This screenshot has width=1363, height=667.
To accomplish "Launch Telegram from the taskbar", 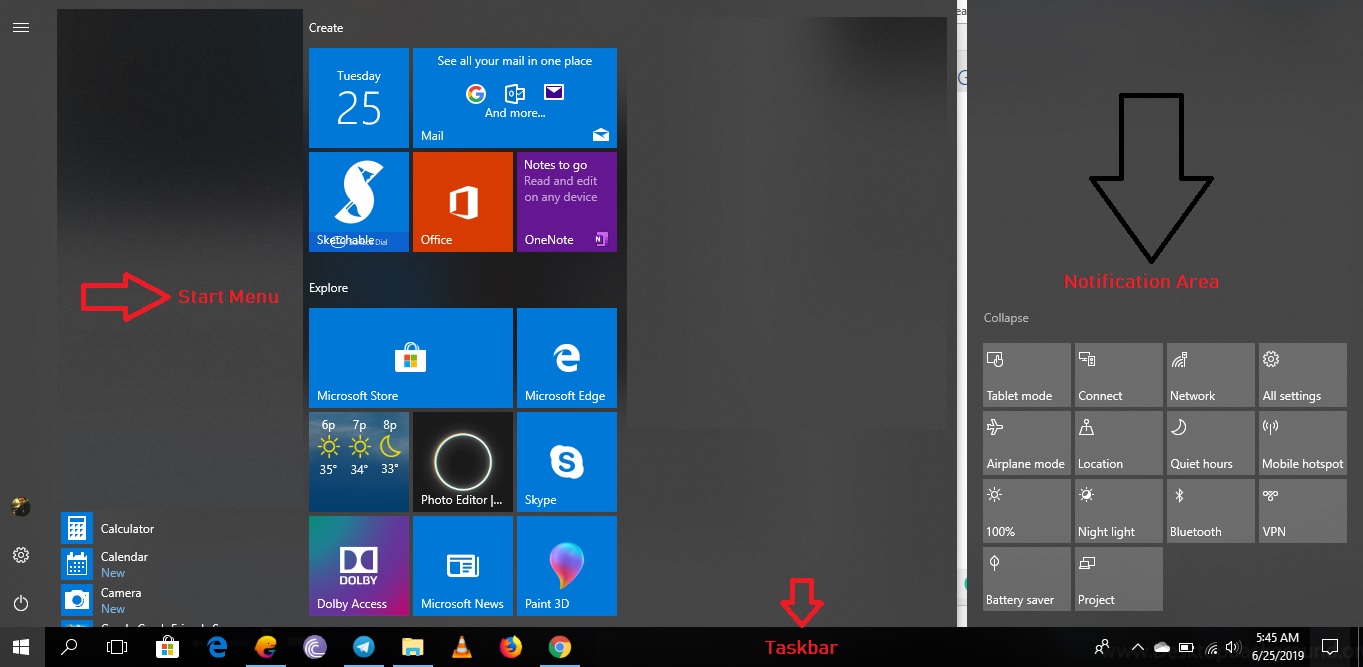I will tap(363, 647).
